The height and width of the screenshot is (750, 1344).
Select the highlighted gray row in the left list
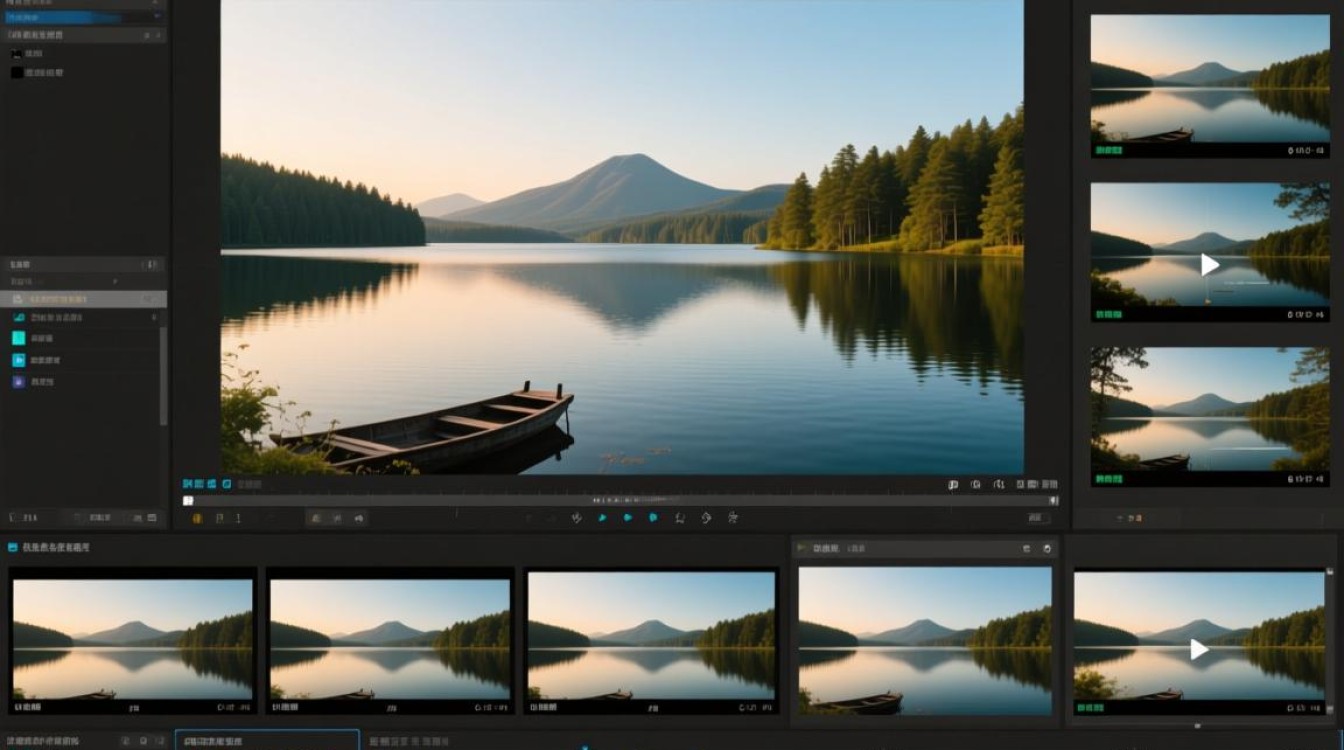(83, 299)
